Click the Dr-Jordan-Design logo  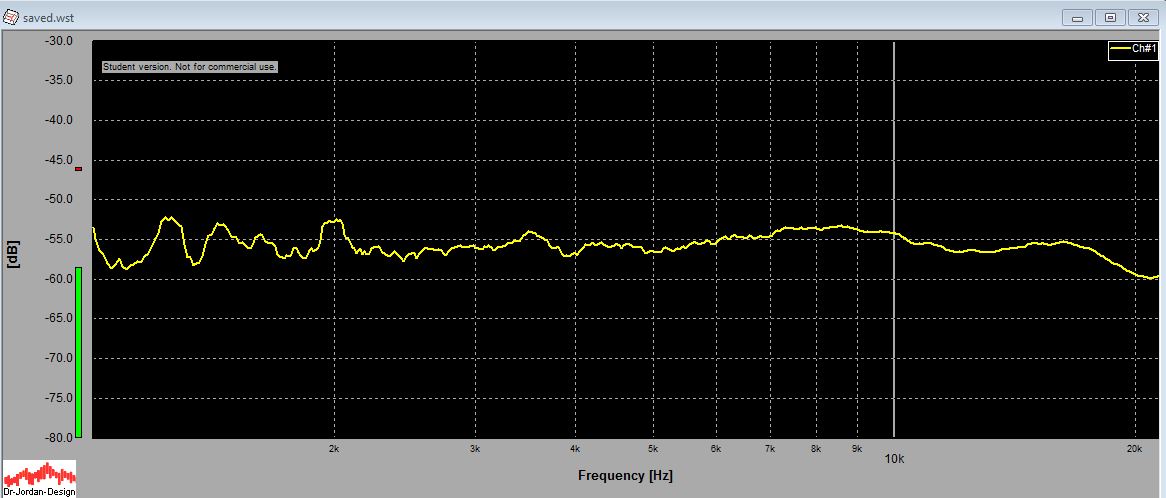click(x=39, y=479)
